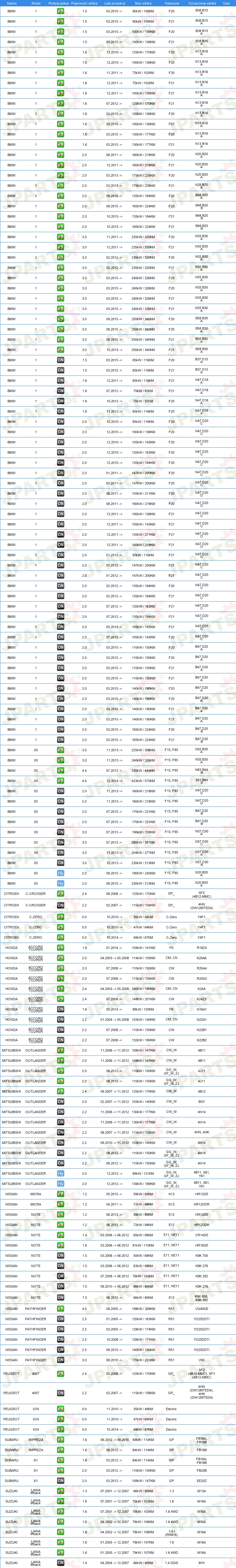This screenshot has height=1568, width=236.
Task: Click diesel icon in BMW 1 B37 D15 F20 row
Action: click(x=60, y=360)
